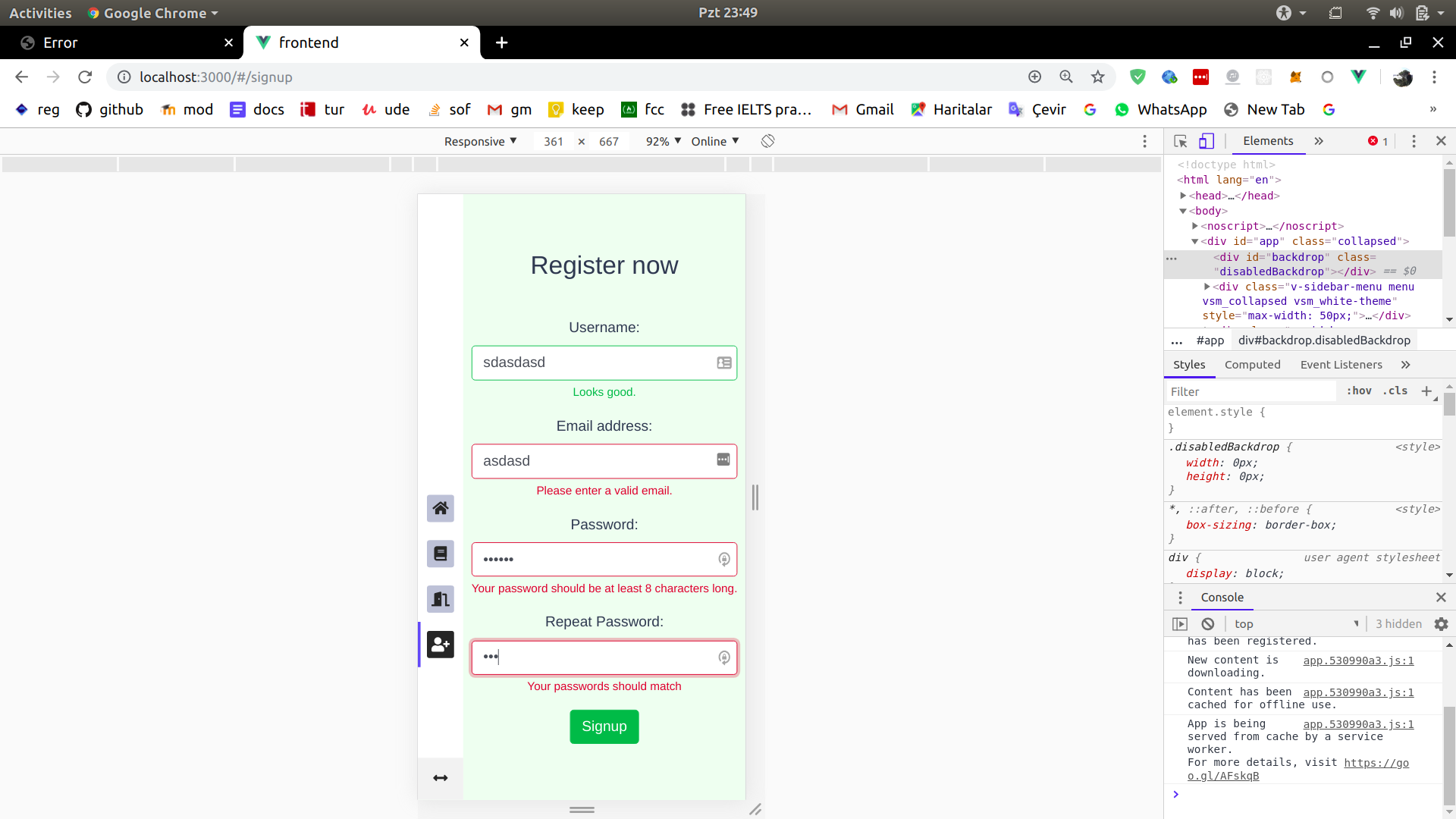
Task: Open the app.530990a3.js:1 source link
Action: [1358, 661]
